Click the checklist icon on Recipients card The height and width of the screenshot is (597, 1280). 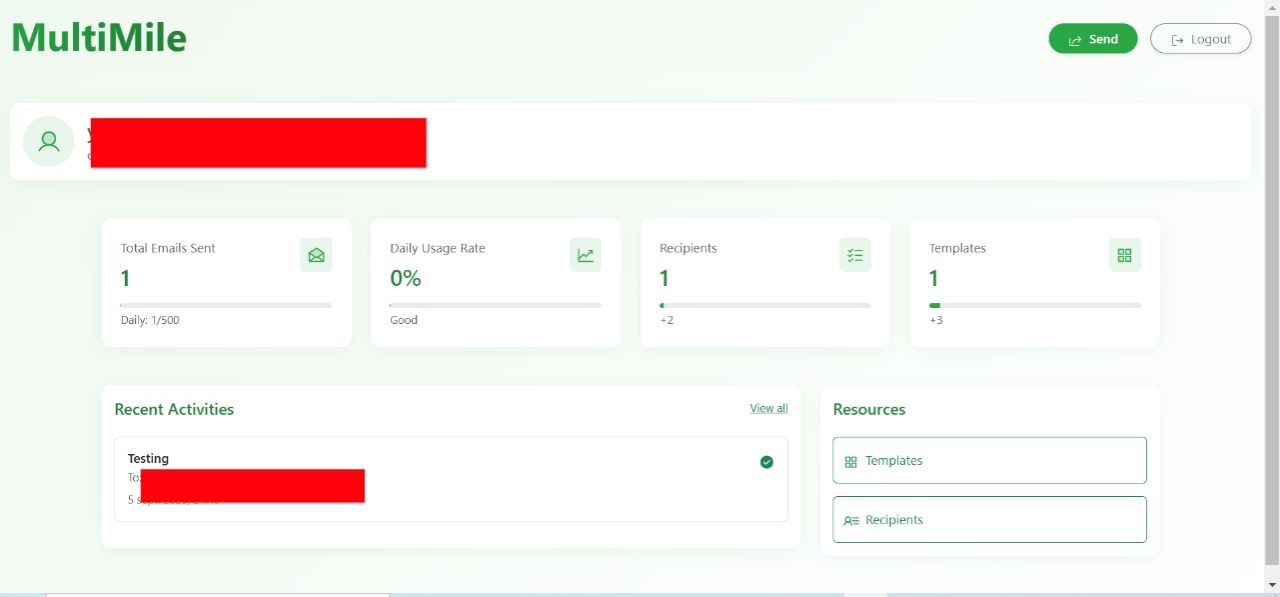coord(855,255)
